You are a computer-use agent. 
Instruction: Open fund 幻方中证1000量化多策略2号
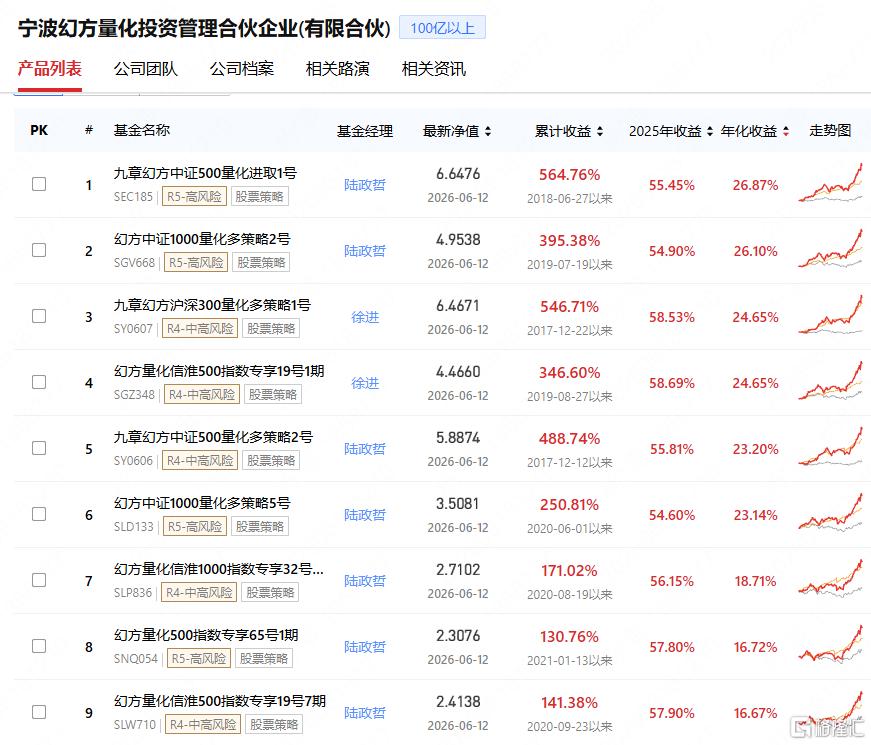(202, 239)
